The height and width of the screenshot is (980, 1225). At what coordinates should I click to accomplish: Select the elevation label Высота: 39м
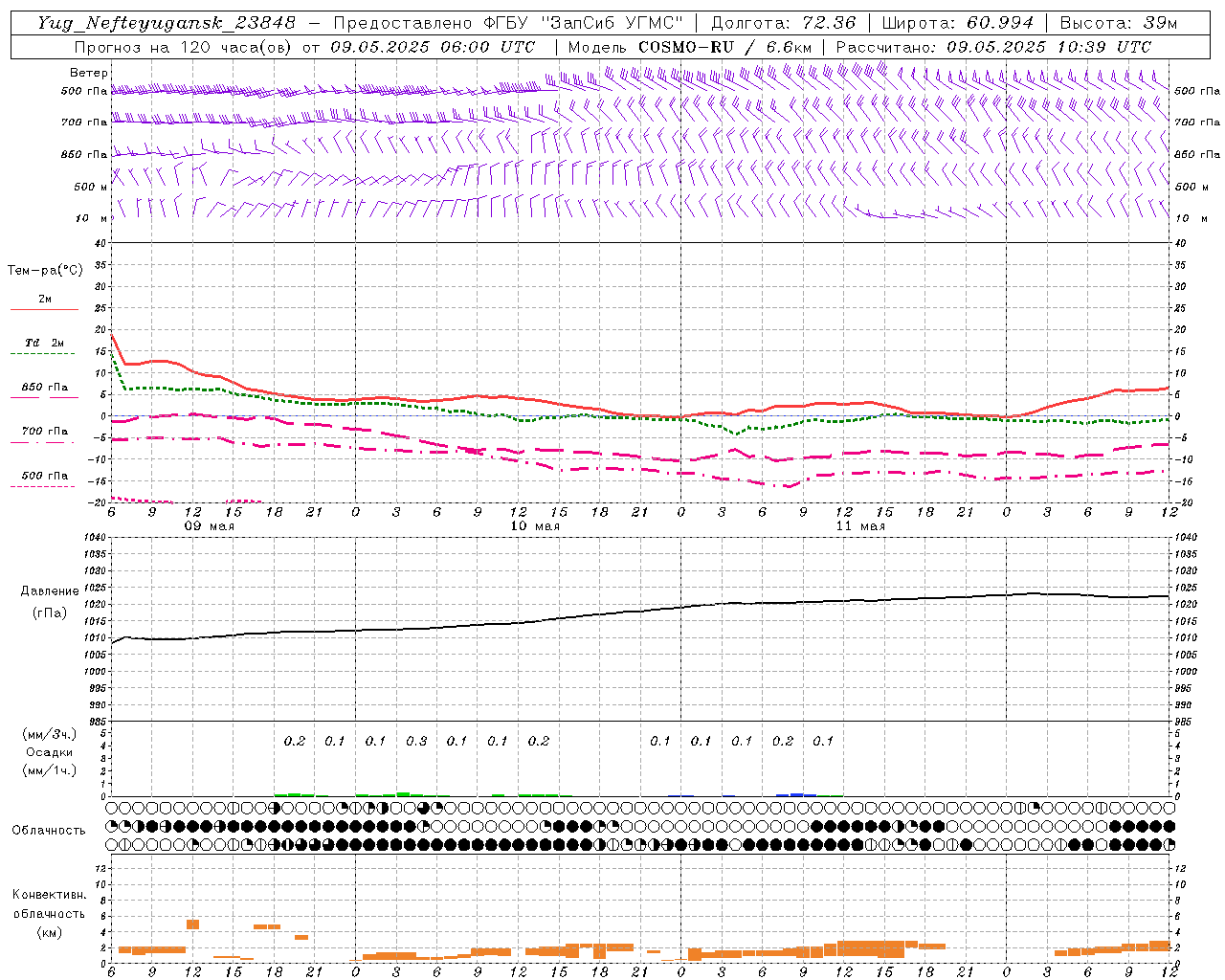(1119, 23)
